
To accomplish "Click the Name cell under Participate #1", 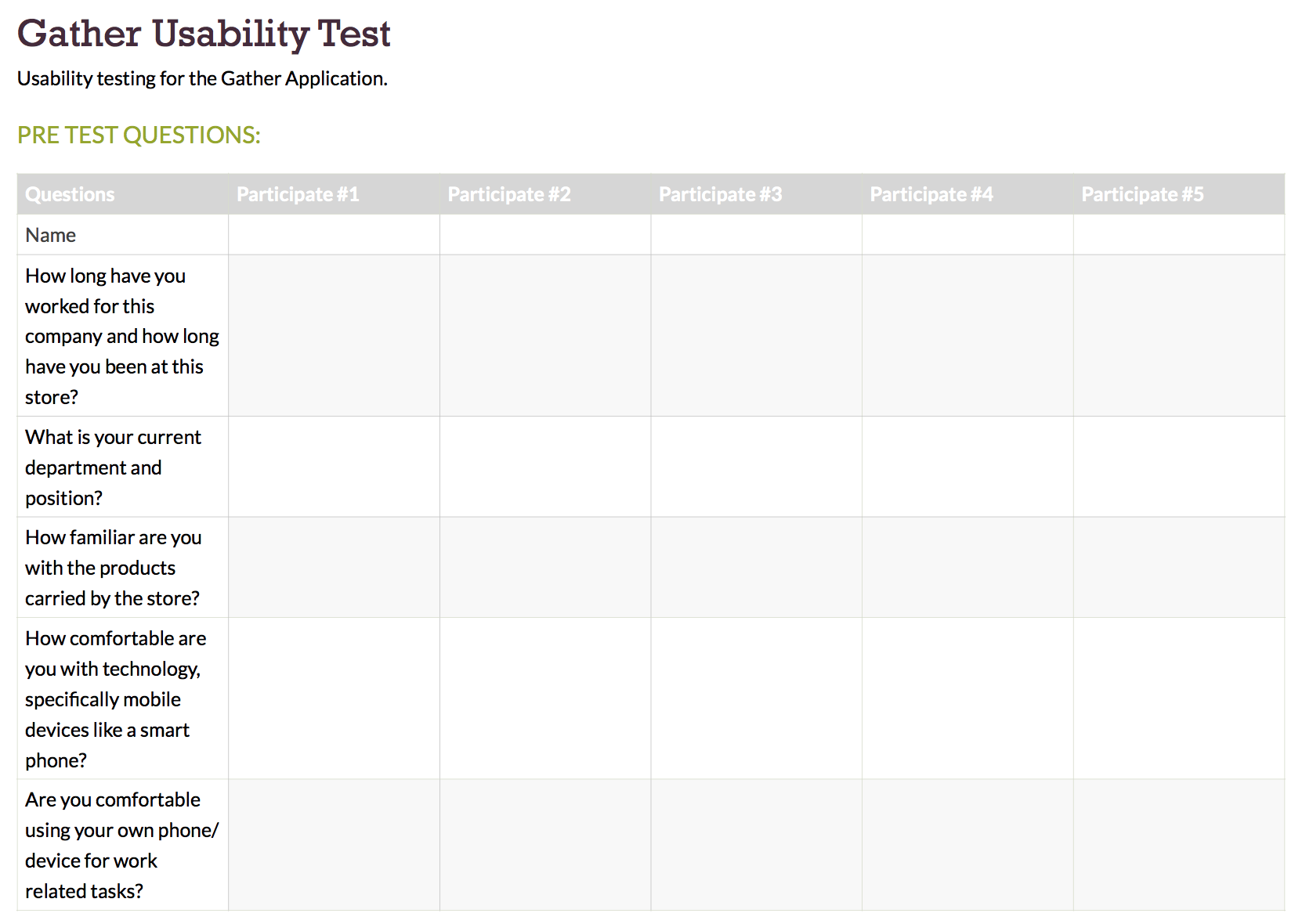I will pyautogui.click(x=334, y=235).
